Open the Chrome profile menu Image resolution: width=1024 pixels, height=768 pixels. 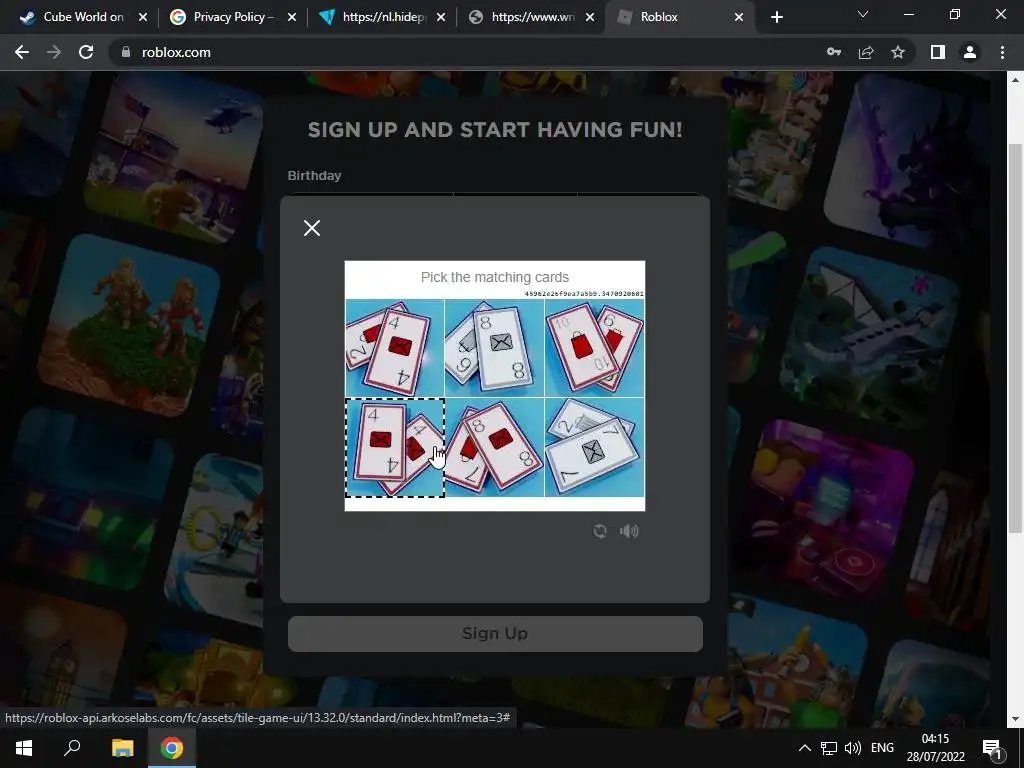(970, 52)
